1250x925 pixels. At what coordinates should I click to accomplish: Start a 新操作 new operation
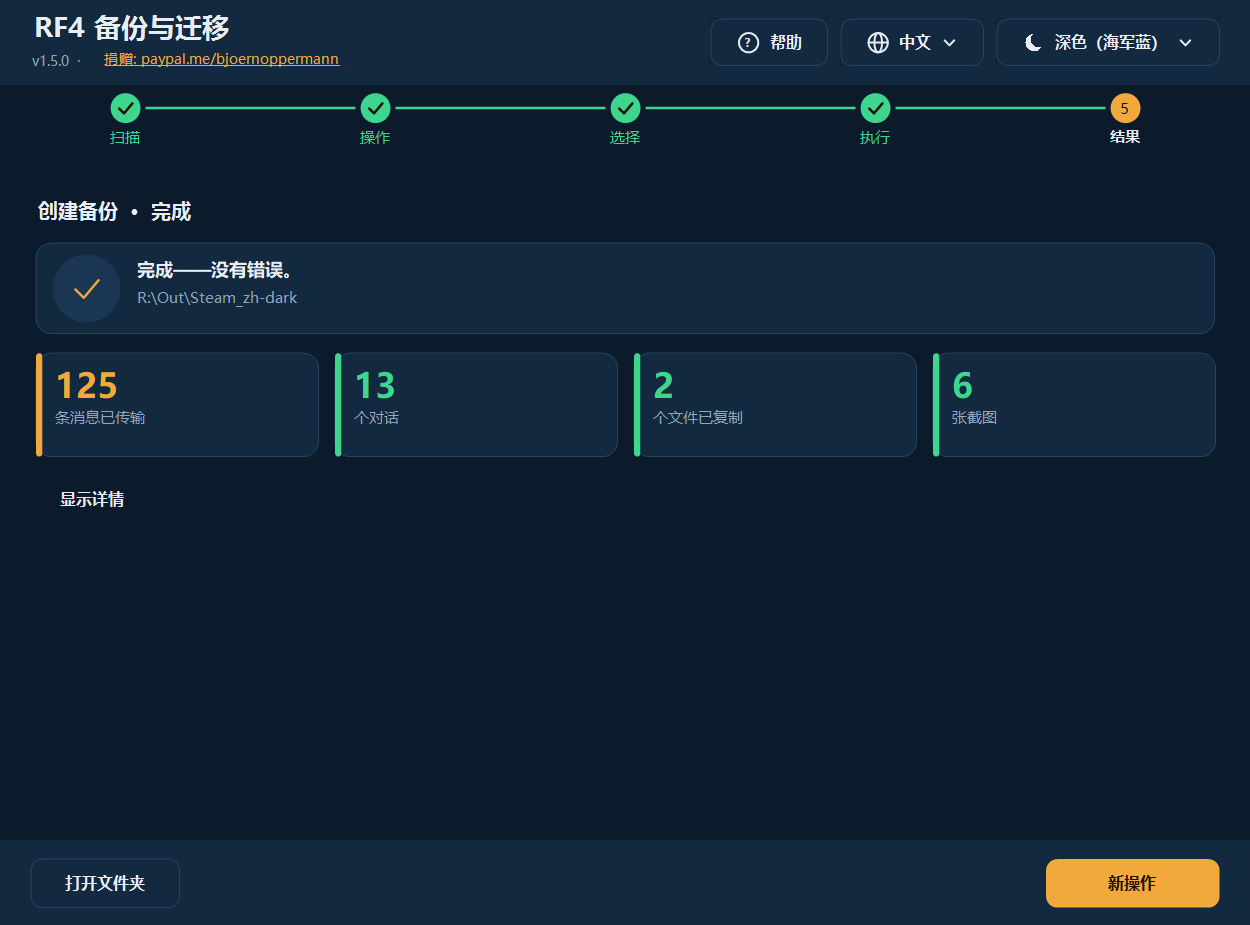(1133, 883)
